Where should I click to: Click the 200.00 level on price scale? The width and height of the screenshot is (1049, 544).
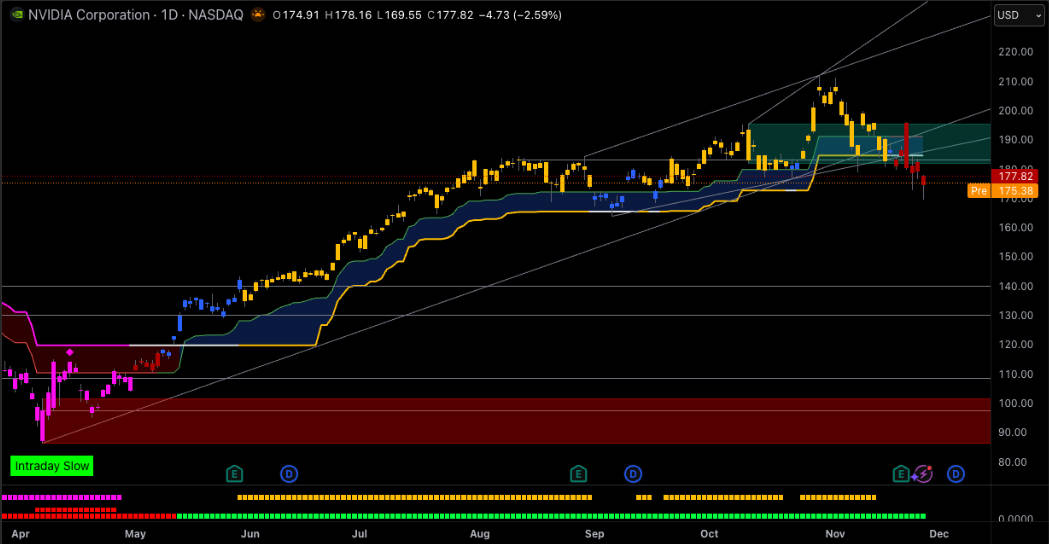pyautogui.click(x=1014, y=111)
